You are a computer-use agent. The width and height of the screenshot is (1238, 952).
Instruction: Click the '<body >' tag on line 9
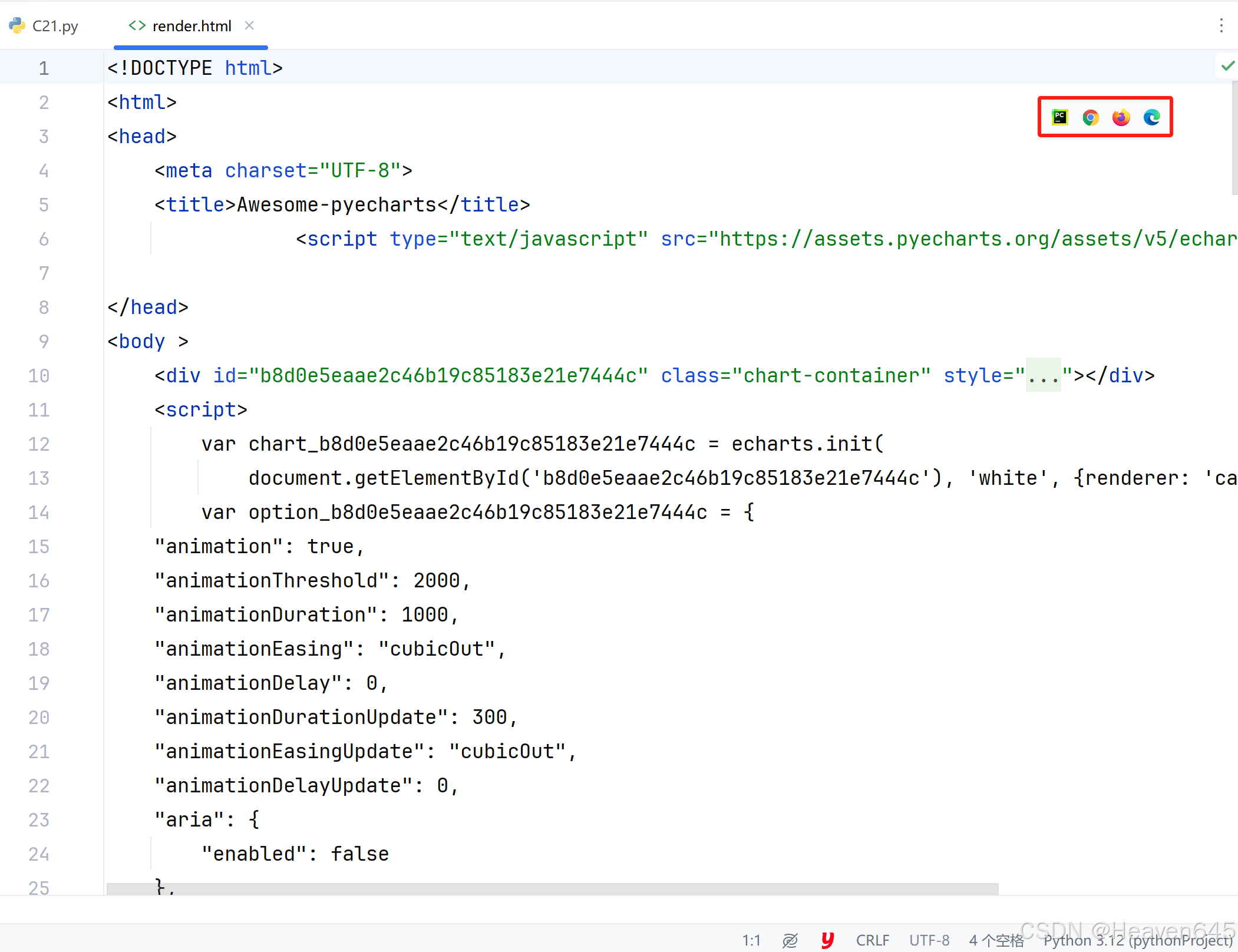click(x=148, y=341)
